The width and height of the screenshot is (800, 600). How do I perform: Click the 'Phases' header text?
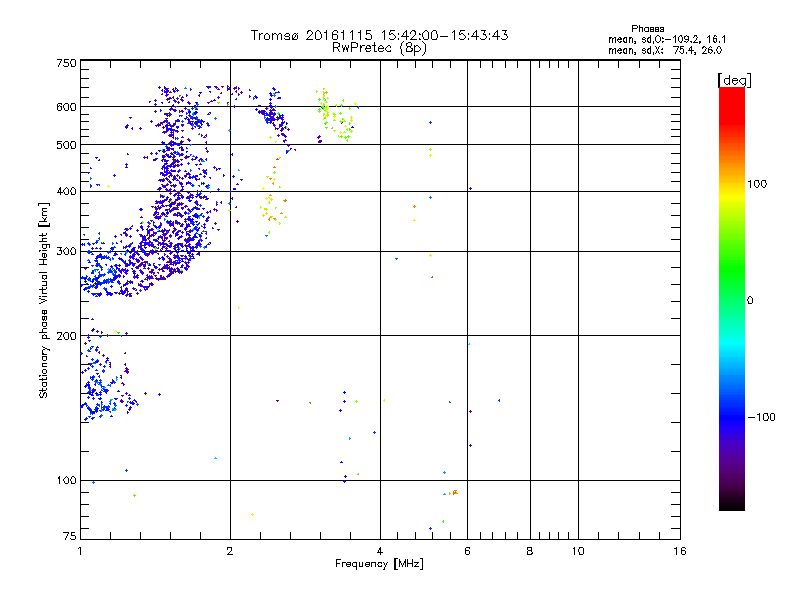(647, 29)
